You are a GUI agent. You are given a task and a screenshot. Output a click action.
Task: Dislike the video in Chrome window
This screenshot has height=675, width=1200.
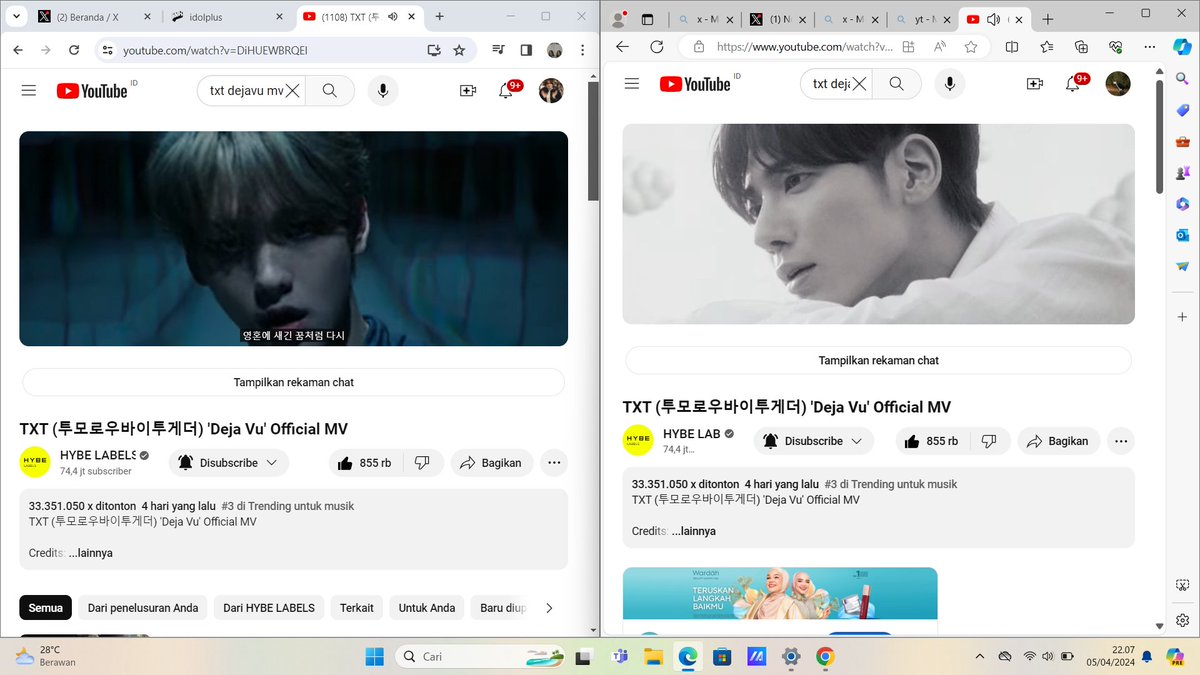(x=422, y=463)
